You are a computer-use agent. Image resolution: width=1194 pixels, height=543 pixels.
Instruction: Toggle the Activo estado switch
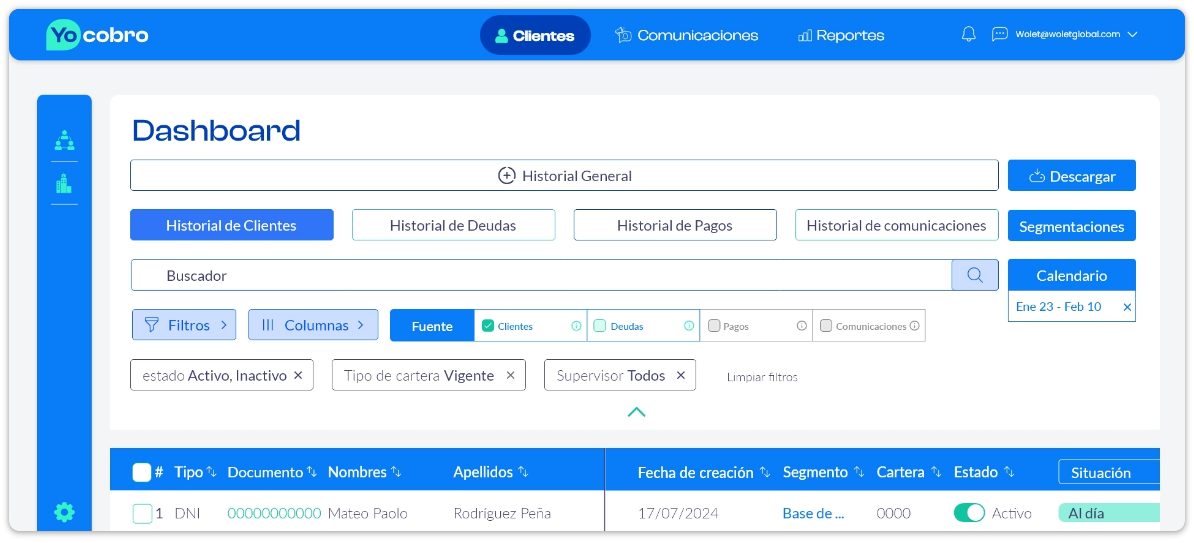click(x=968, y=513)
